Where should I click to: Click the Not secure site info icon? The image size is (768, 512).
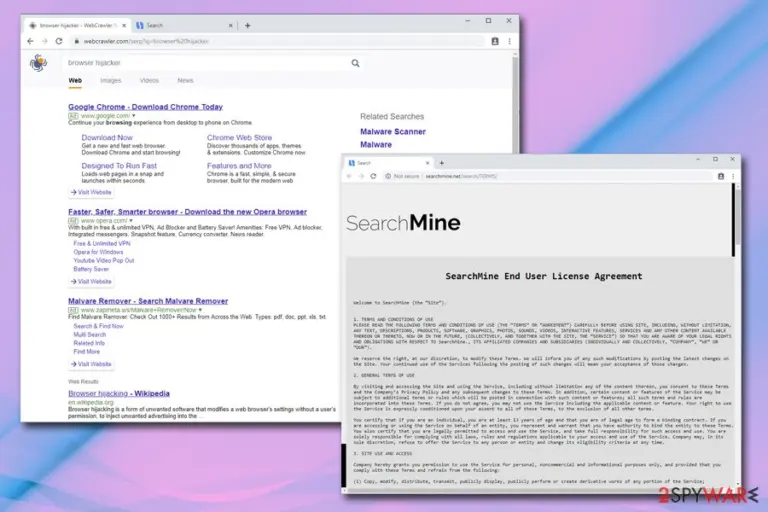(x=388, y=176)
